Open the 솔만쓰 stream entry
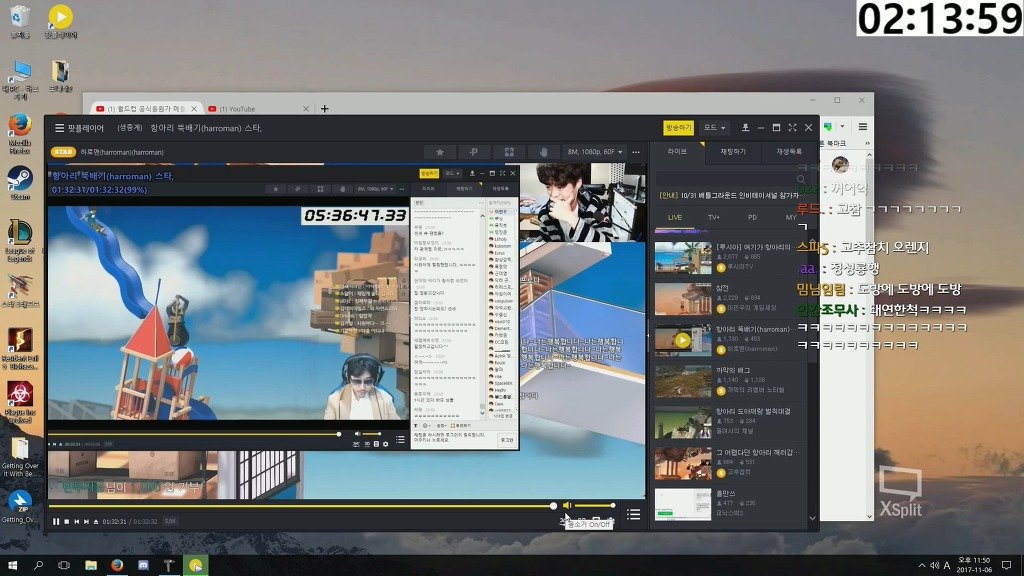Image resolution: width=1024 pixels, height=576 pixels. point(730,504)
